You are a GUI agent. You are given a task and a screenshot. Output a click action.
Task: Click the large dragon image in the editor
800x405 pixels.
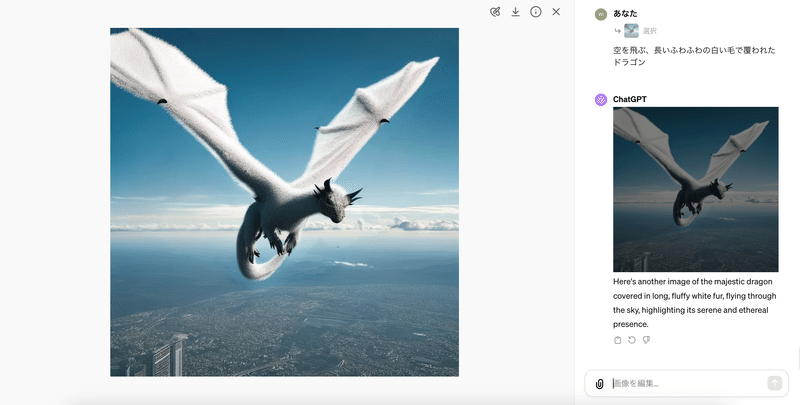click(284, 202)
